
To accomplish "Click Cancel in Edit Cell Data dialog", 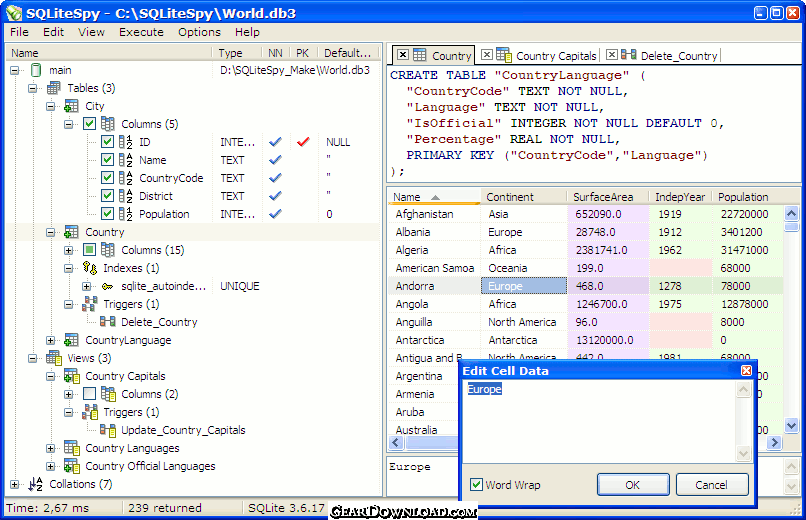I will pyautogui.click(x=711, y=485).
